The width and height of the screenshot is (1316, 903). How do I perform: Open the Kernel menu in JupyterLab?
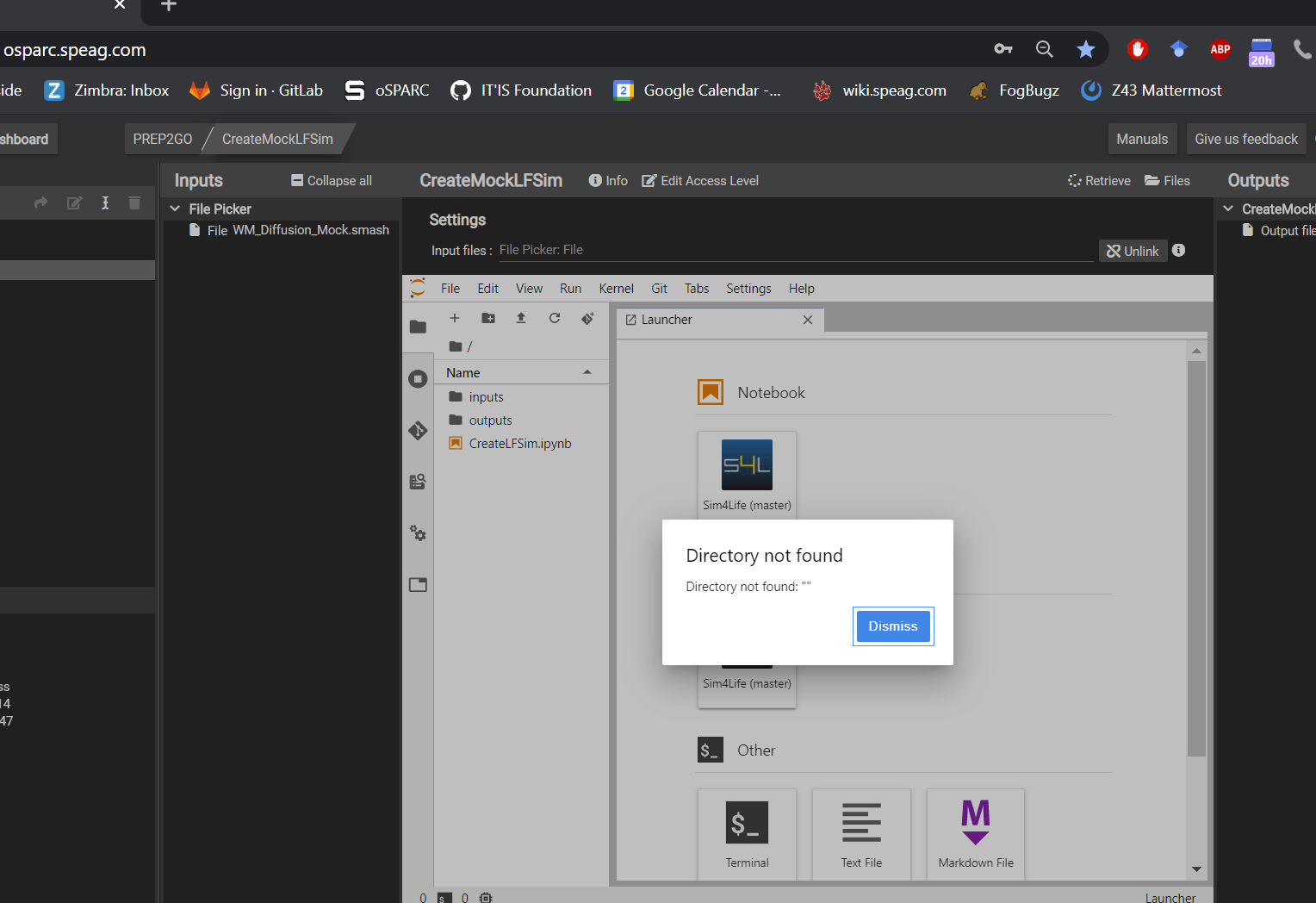(x=616, y=288)
